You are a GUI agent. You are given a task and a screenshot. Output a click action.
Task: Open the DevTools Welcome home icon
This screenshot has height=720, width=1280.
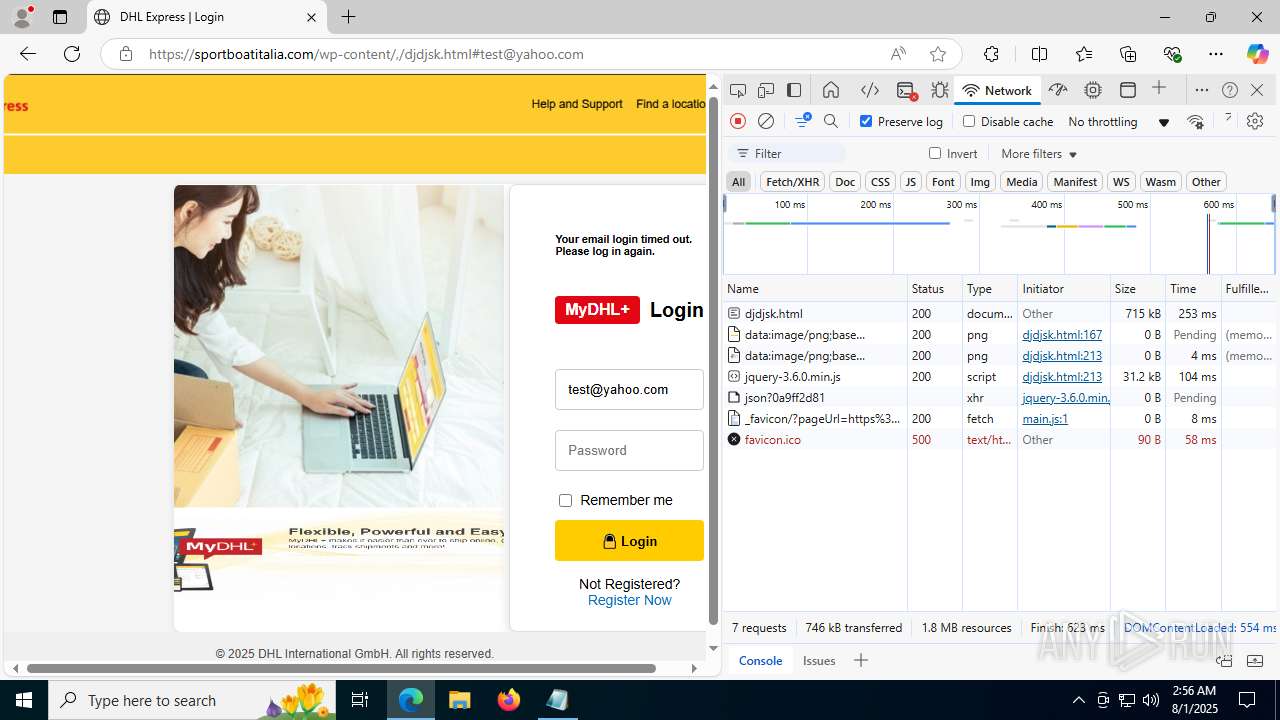pyautogui.click(x=831, y=90)
